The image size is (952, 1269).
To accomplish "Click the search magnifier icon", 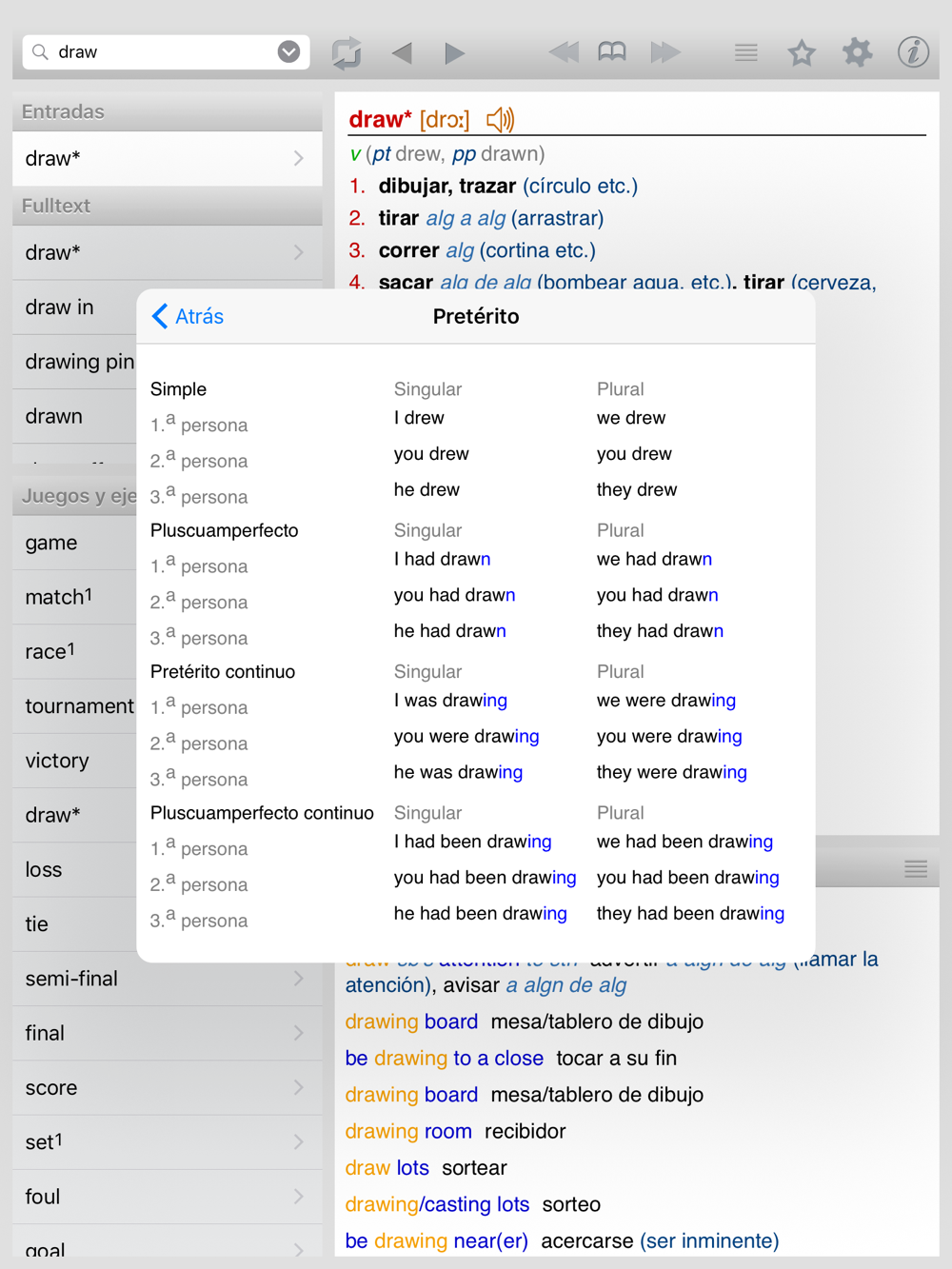I will point(40,52).
